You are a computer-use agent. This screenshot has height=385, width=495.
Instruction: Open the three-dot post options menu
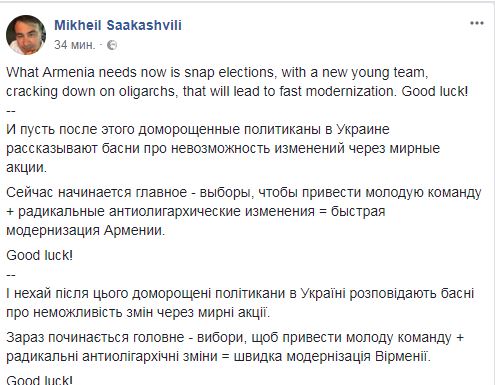tap(477, 23)
